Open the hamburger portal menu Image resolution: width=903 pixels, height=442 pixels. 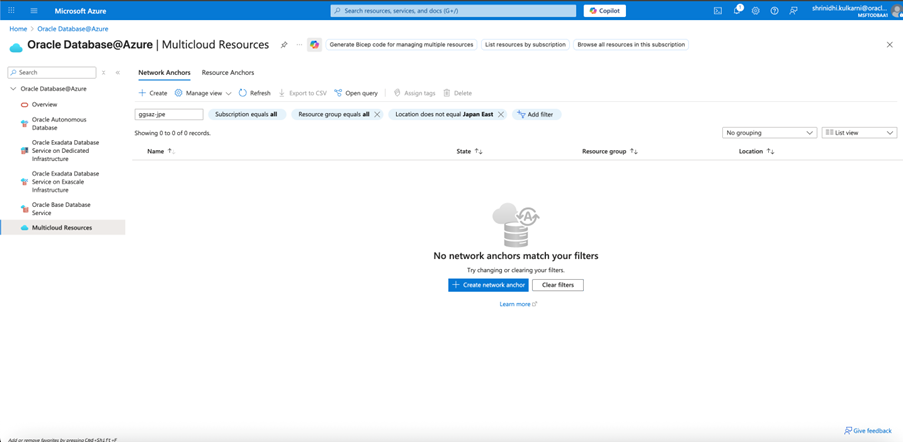point(34,11)
